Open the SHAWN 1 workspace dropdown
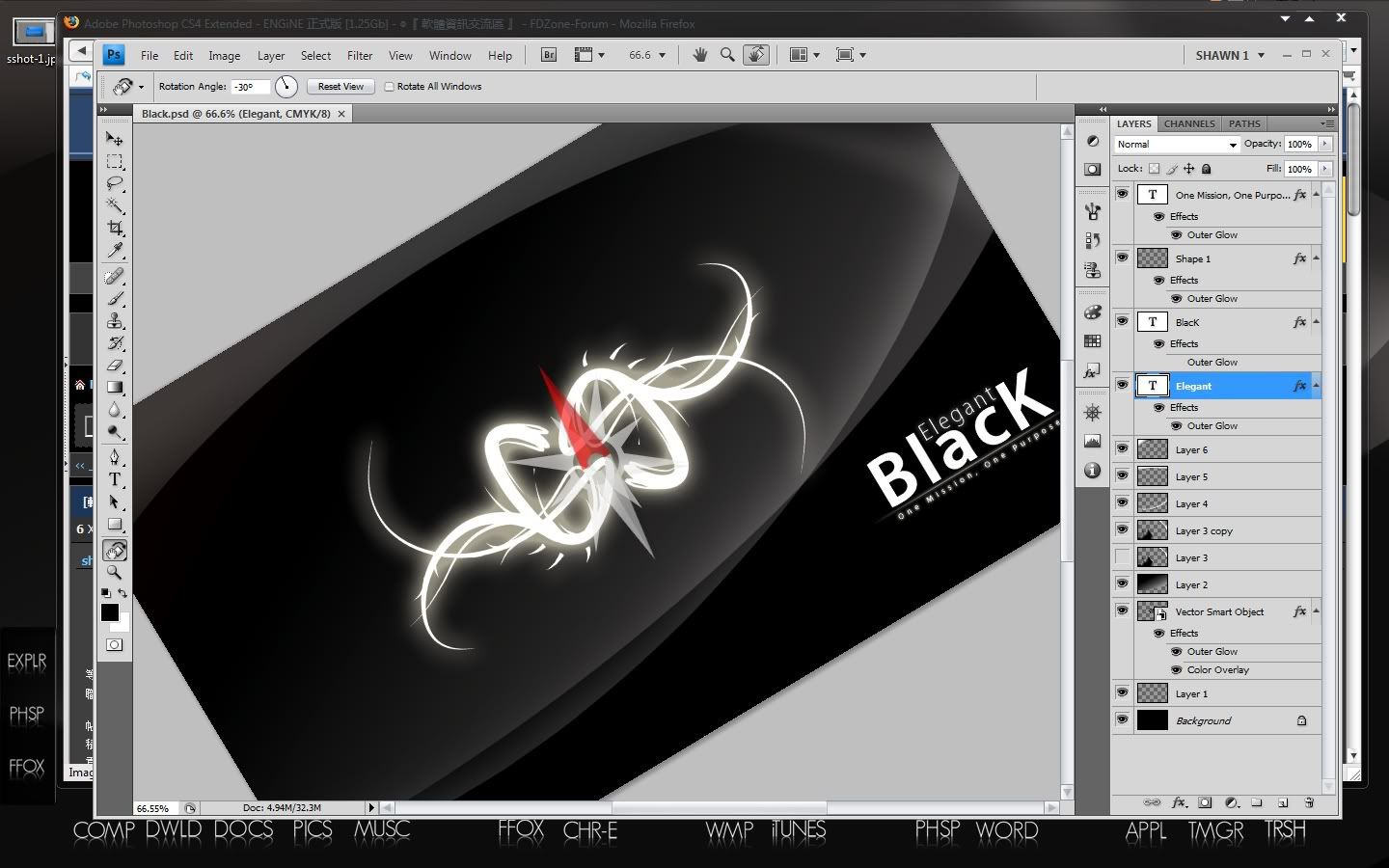This screenshot has height=868, width=1389. (x=1230, y=55)
